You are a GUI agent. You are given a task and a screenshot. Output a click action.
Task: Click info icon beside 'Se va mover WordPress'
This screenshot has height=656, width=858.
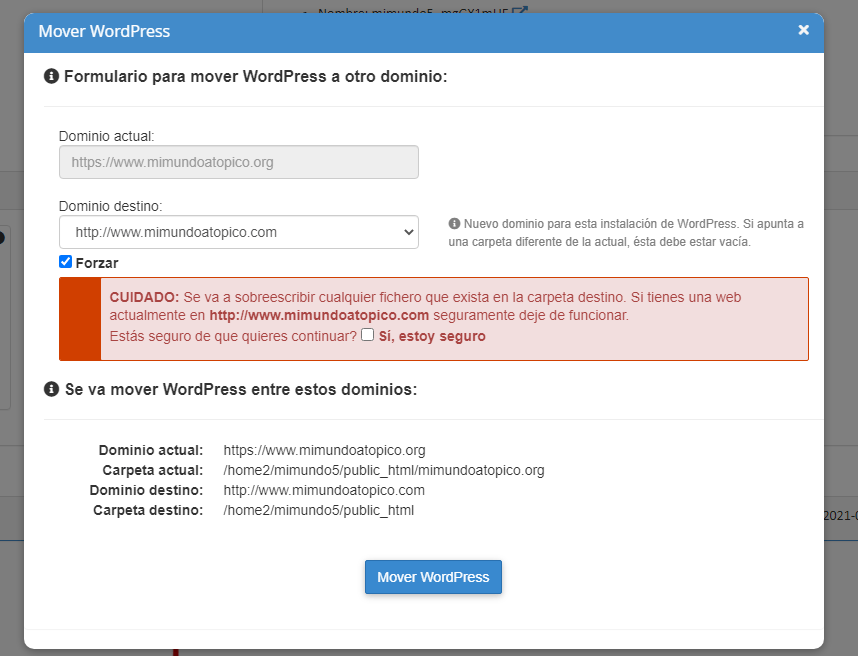(51, 389)
